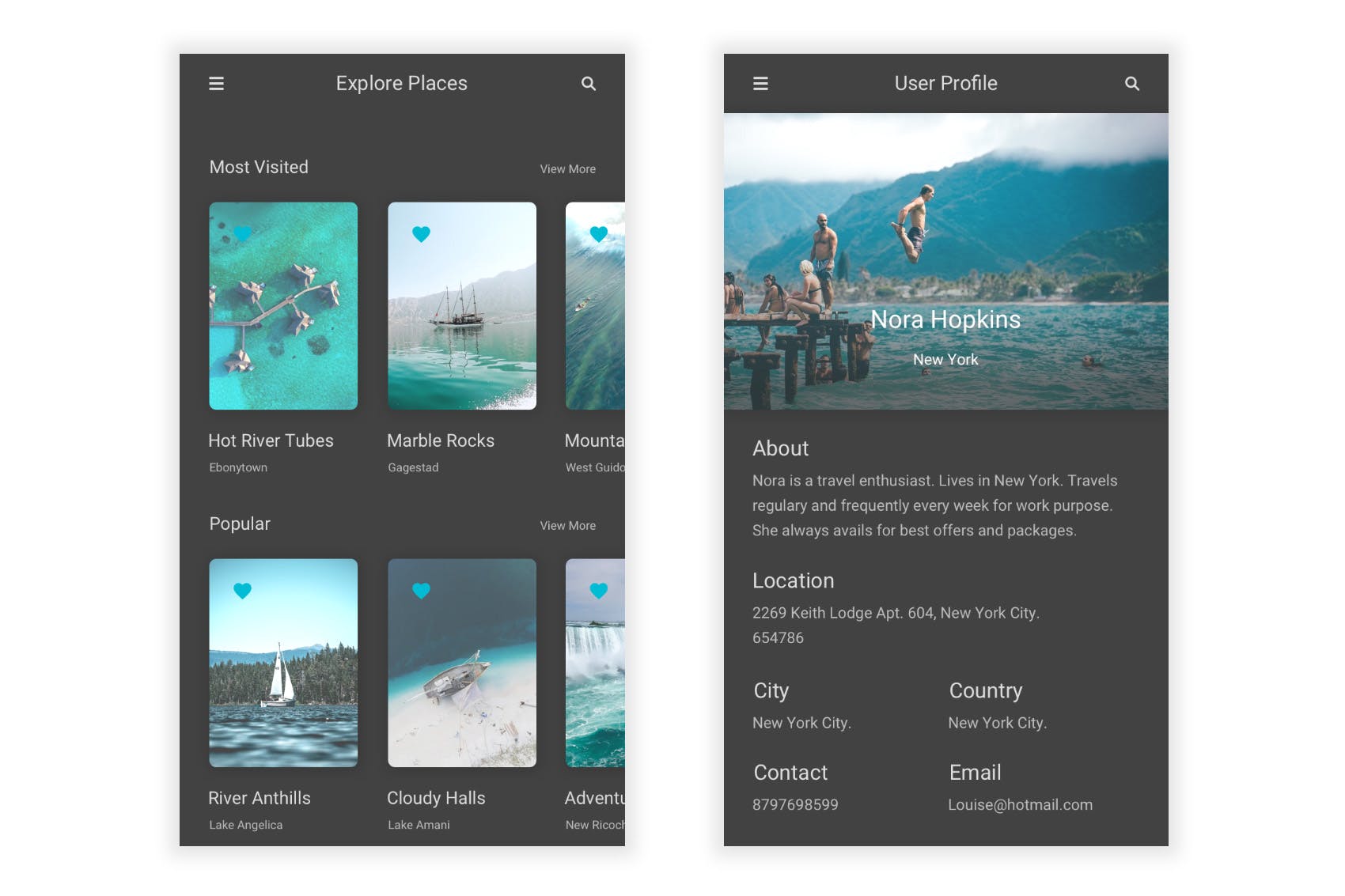
Task: Click the search icon on Explore Places screen
Action: [589, 83]
